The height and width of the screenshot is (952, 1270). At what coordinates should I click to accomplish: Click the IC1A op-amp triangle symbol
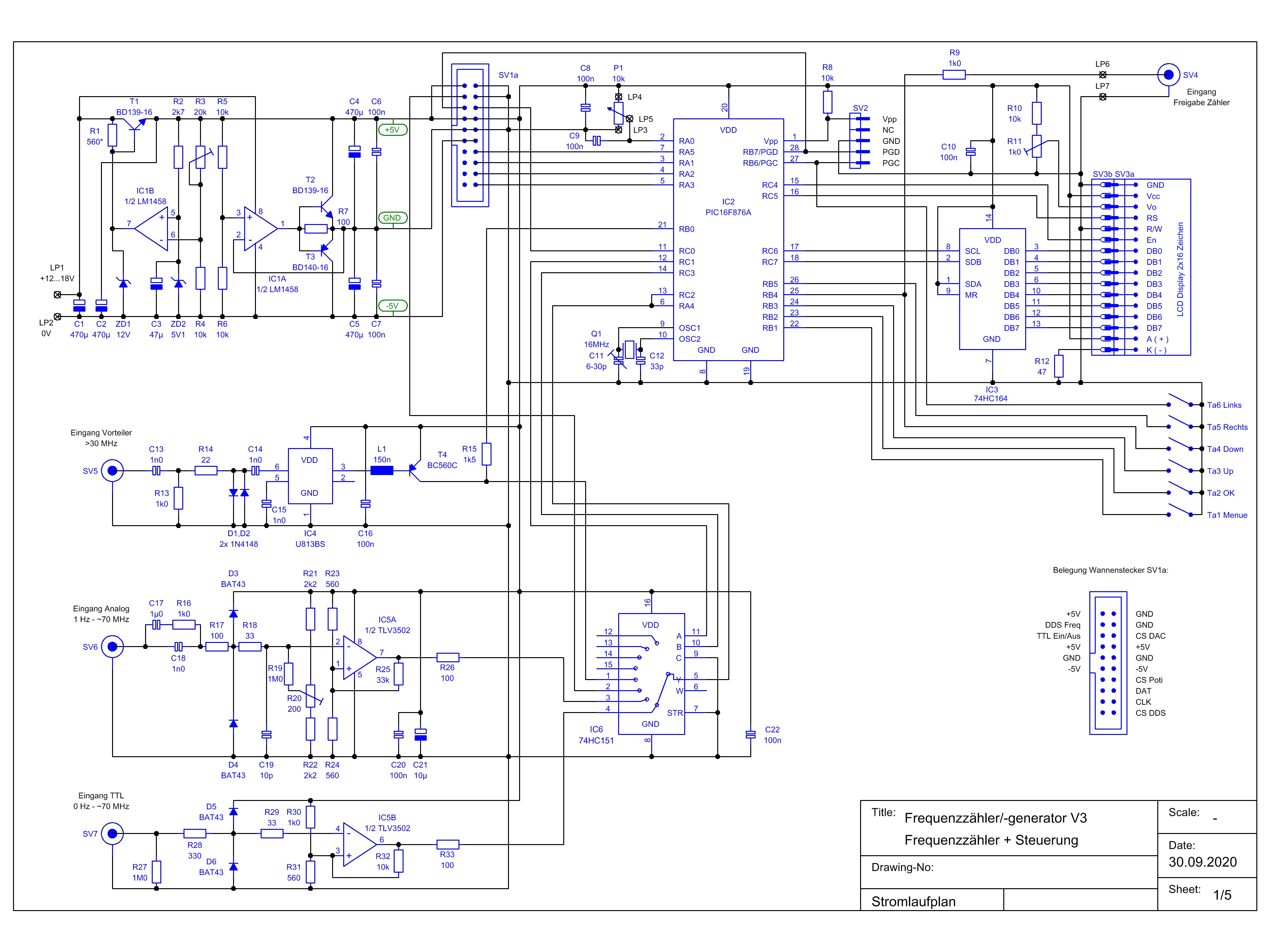coord(261,229)
